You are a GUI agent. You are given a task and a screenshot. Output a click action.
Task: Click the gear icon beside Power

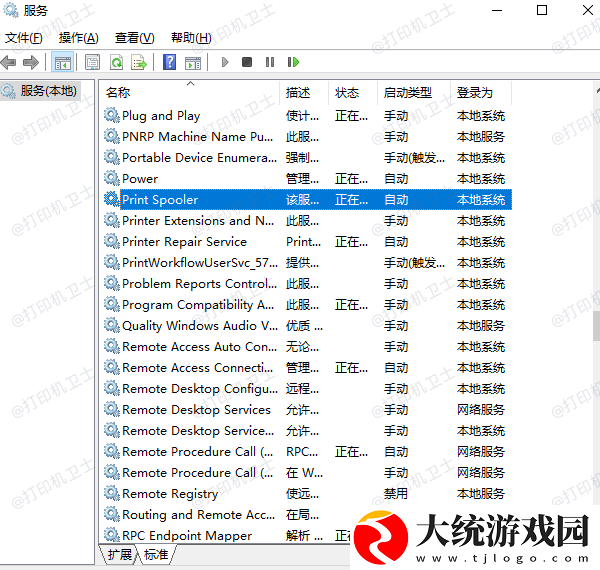click(x=112, y=178)
